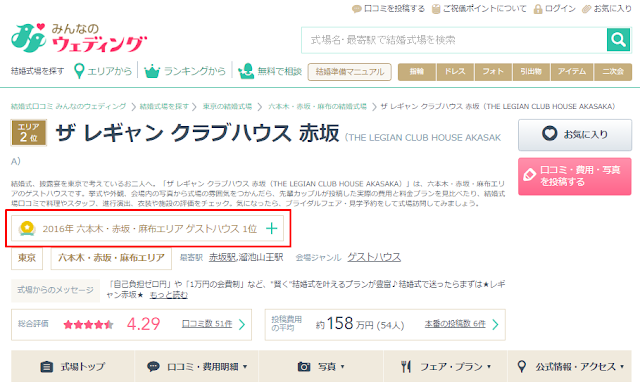640x389 pixels.
Task: Click the speech bubble icon on 口コミ・費用明細 tab
Action: tap(153, 367)
